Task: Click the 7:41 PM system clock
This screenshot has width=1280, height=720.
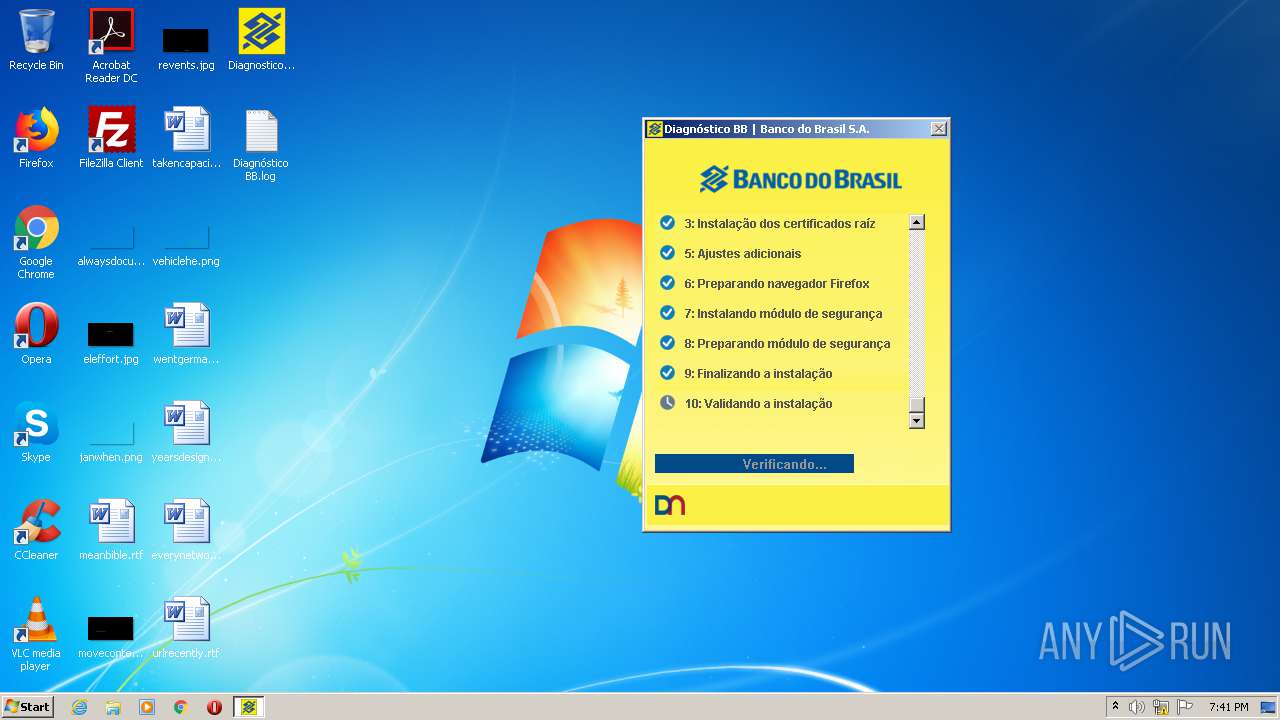Action: tap(1228, 707)
